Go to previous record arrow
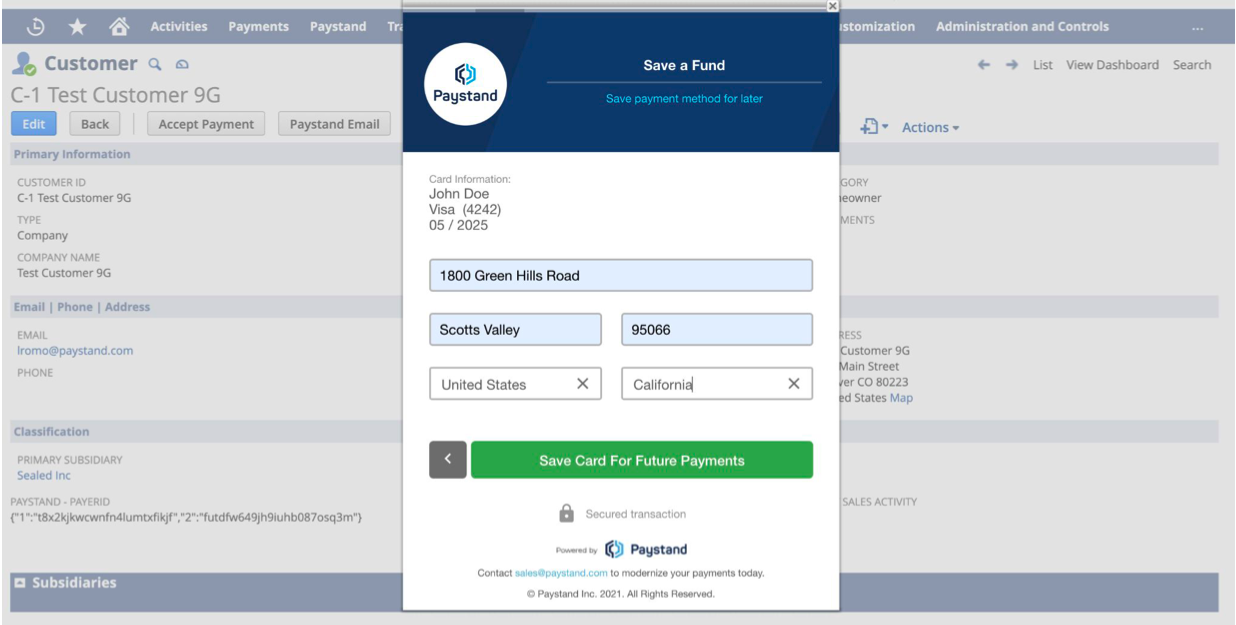This screenshot has width=1236, height=625. pyautogui.click(x=984, y=65)
